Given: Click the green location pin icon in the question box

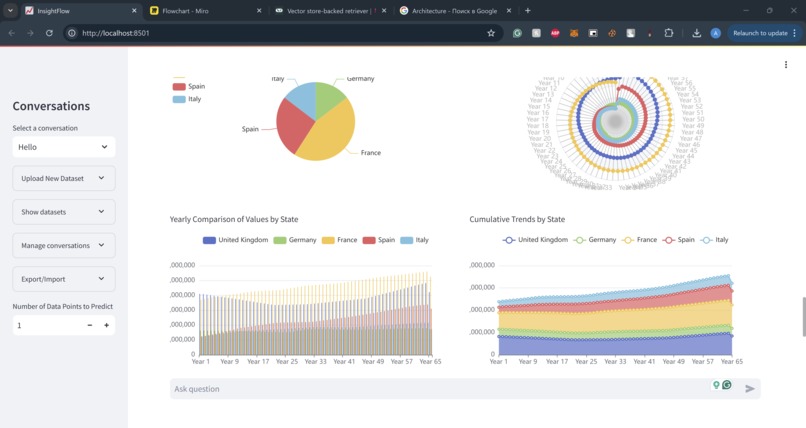Looking at the screenshot, I should coord(716,384).
